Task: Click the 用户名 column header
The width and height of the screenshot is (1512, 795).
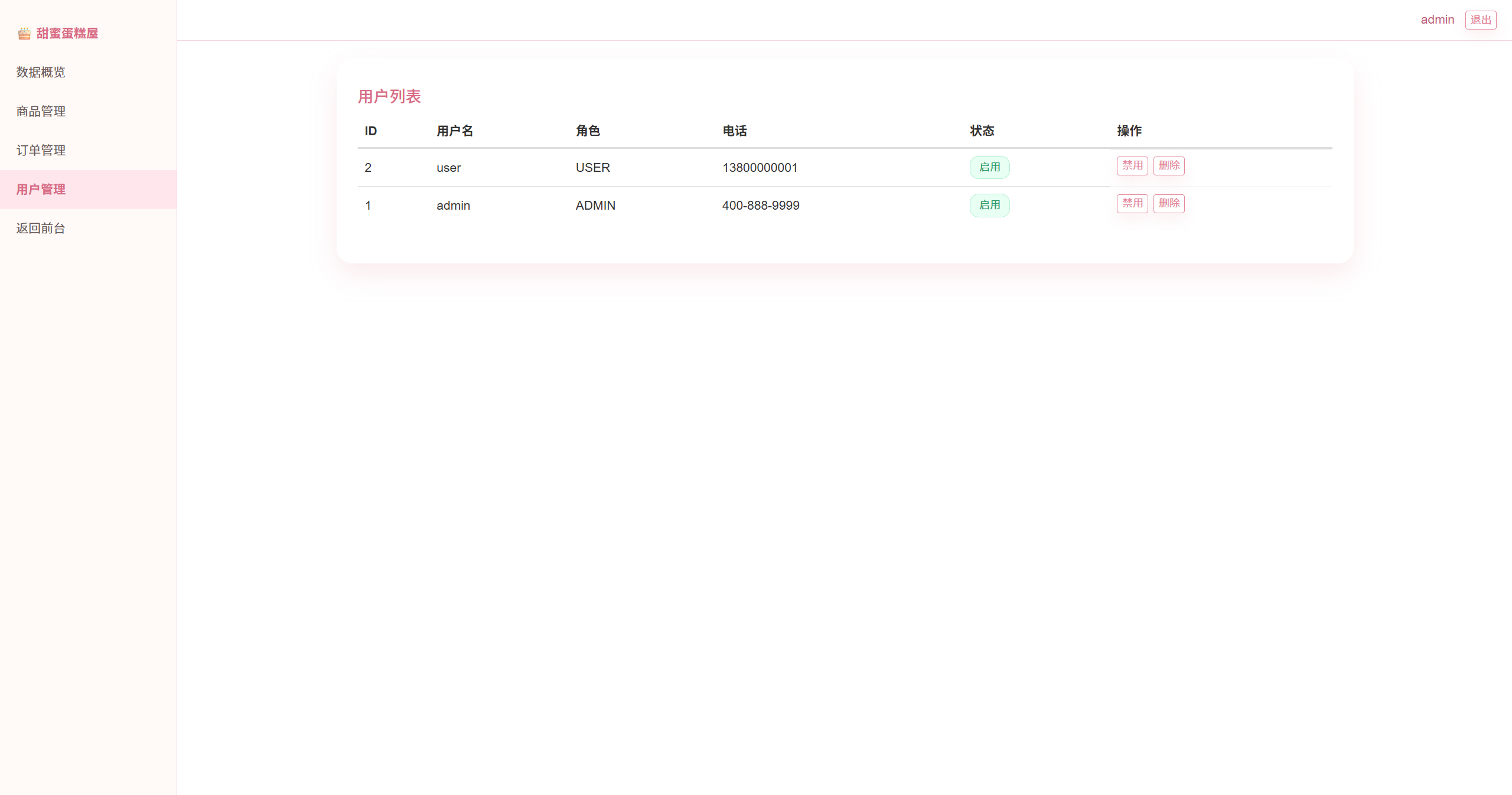Action: (x=455, y=131)
